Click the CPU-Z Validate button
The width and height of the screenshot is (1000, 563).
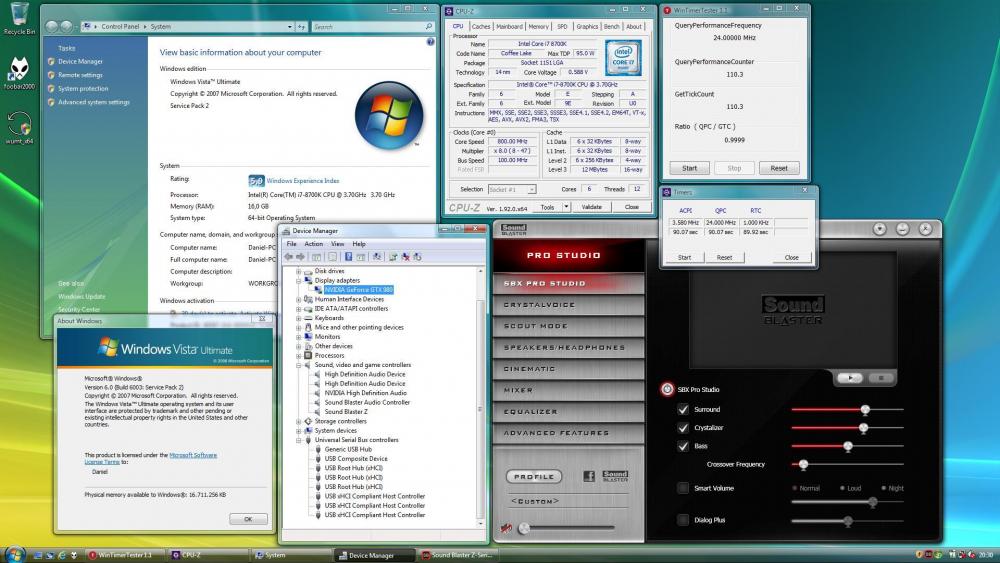[591, 207]
